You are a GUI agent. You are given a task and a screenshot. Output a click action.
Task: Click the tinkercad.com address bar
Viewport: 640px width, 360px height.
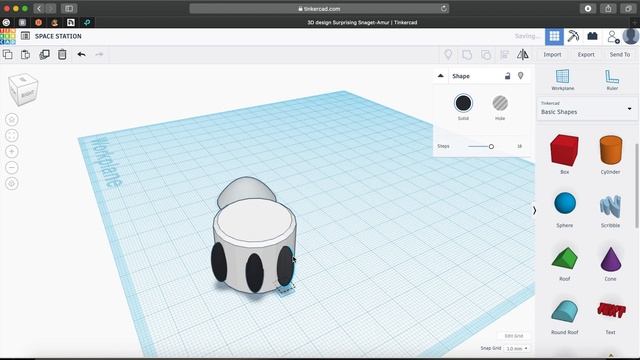point(319,9)
